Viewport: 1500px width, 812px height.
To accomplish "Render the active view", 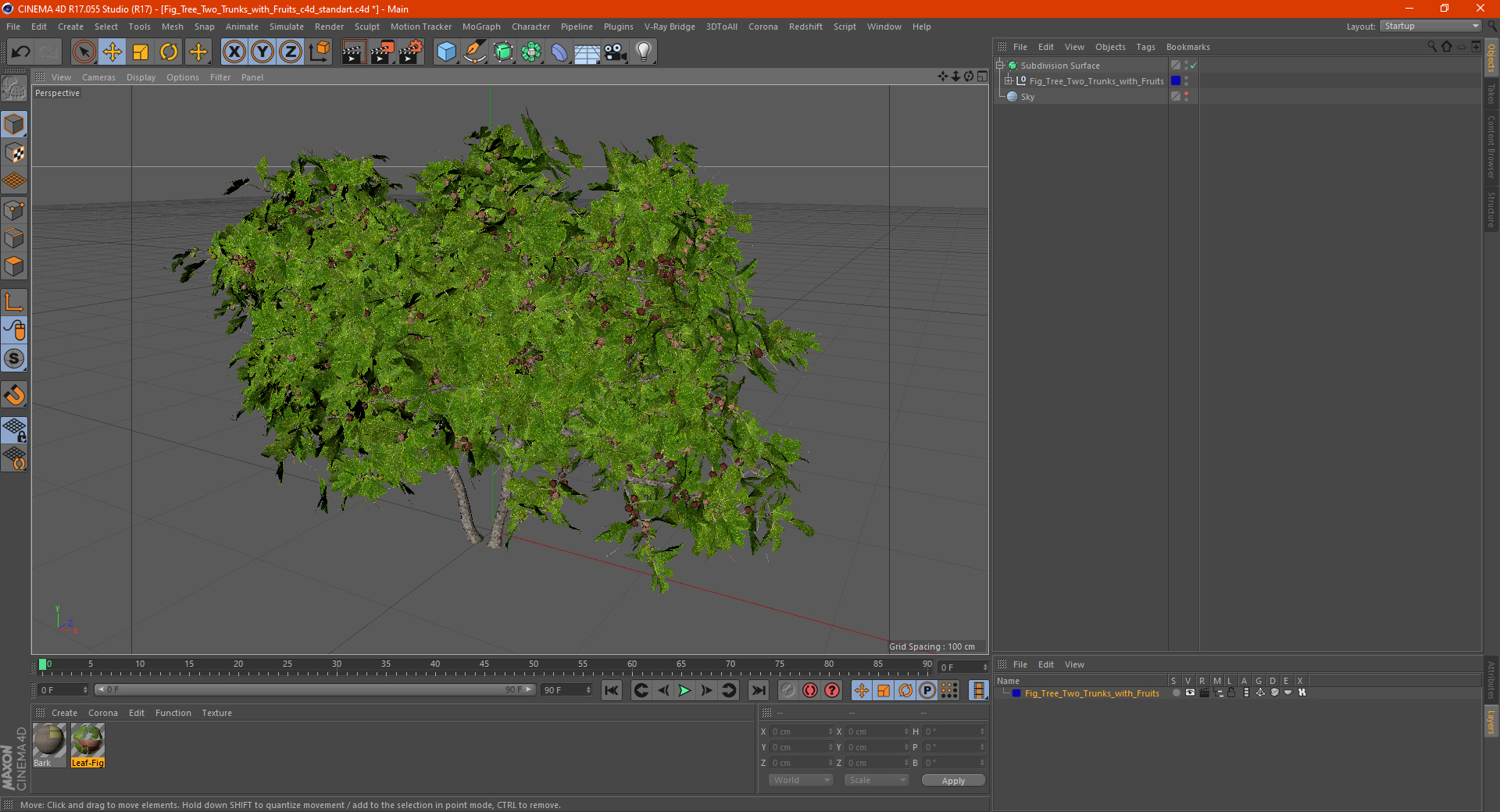I will tap(353, 52).
